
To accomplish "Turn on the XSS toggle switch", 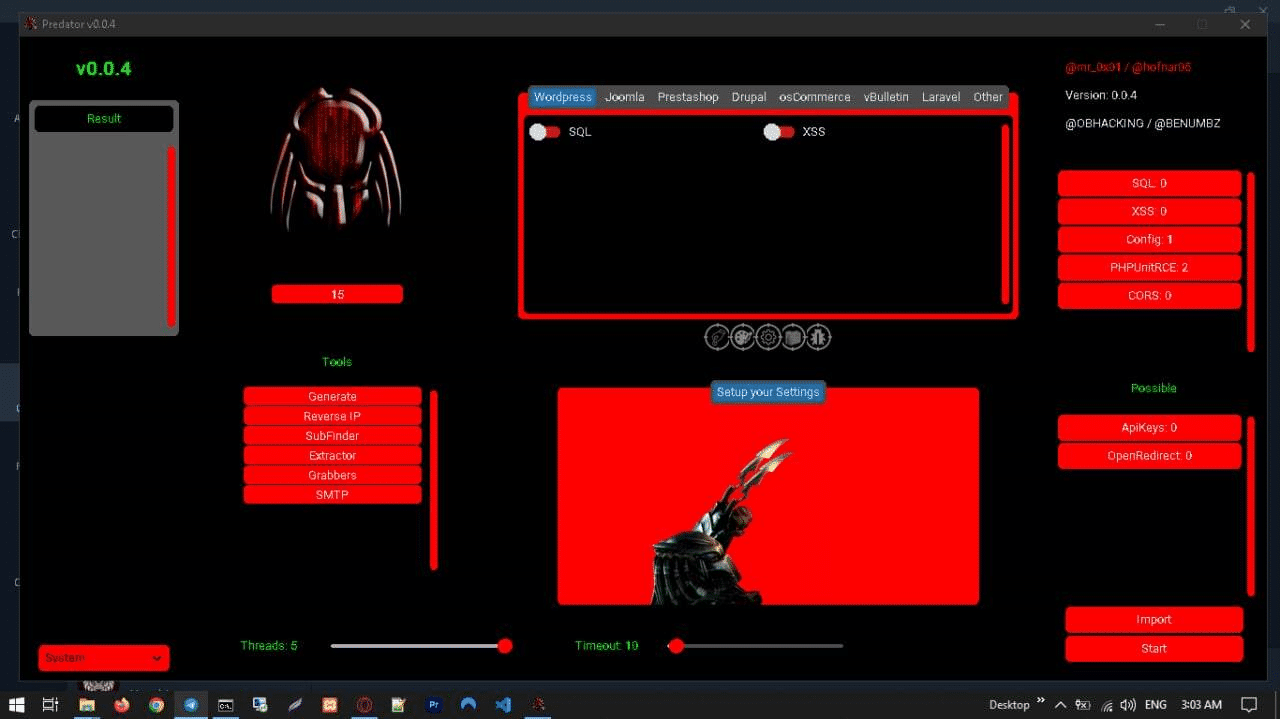I will tap(779, 132).
